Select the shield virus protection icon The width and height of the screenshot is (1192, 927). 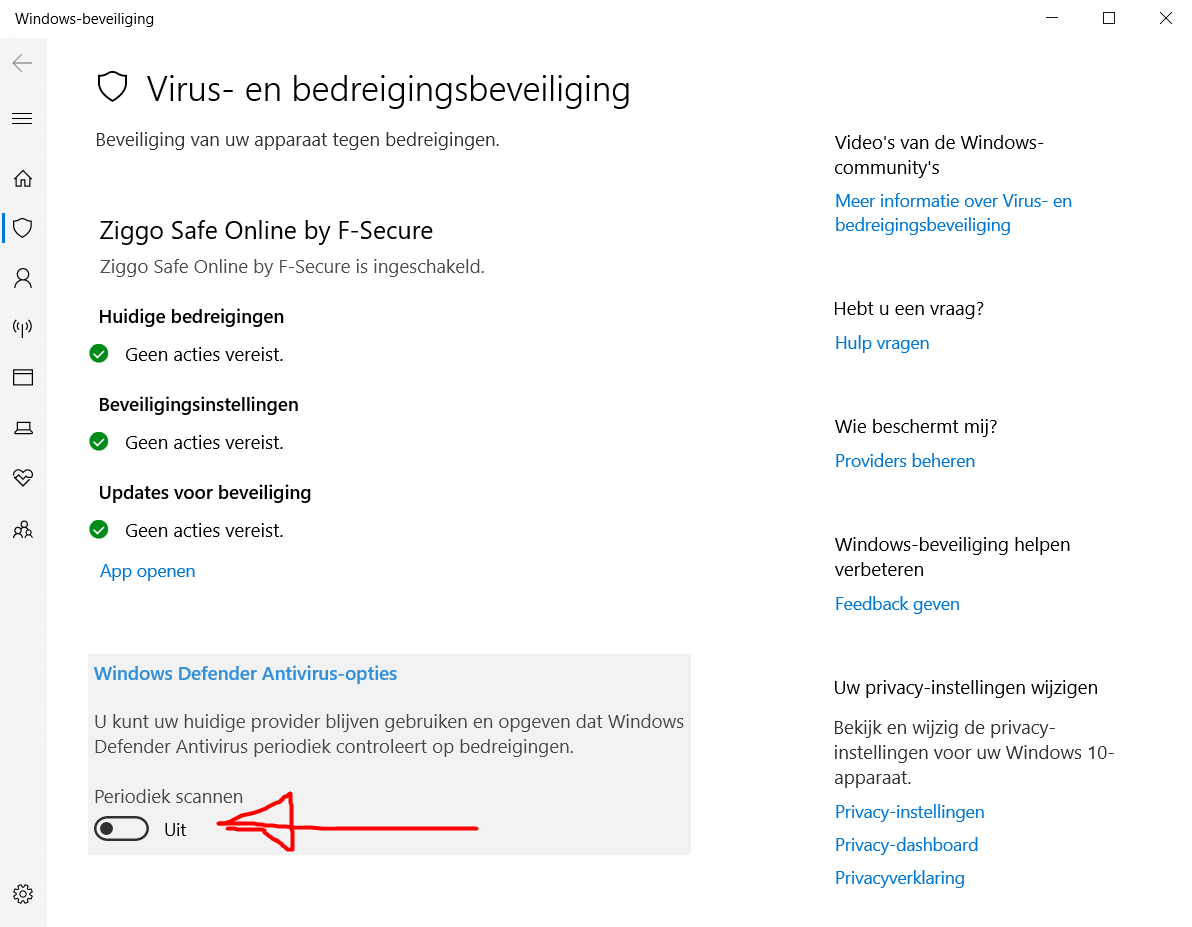(23, 227)
